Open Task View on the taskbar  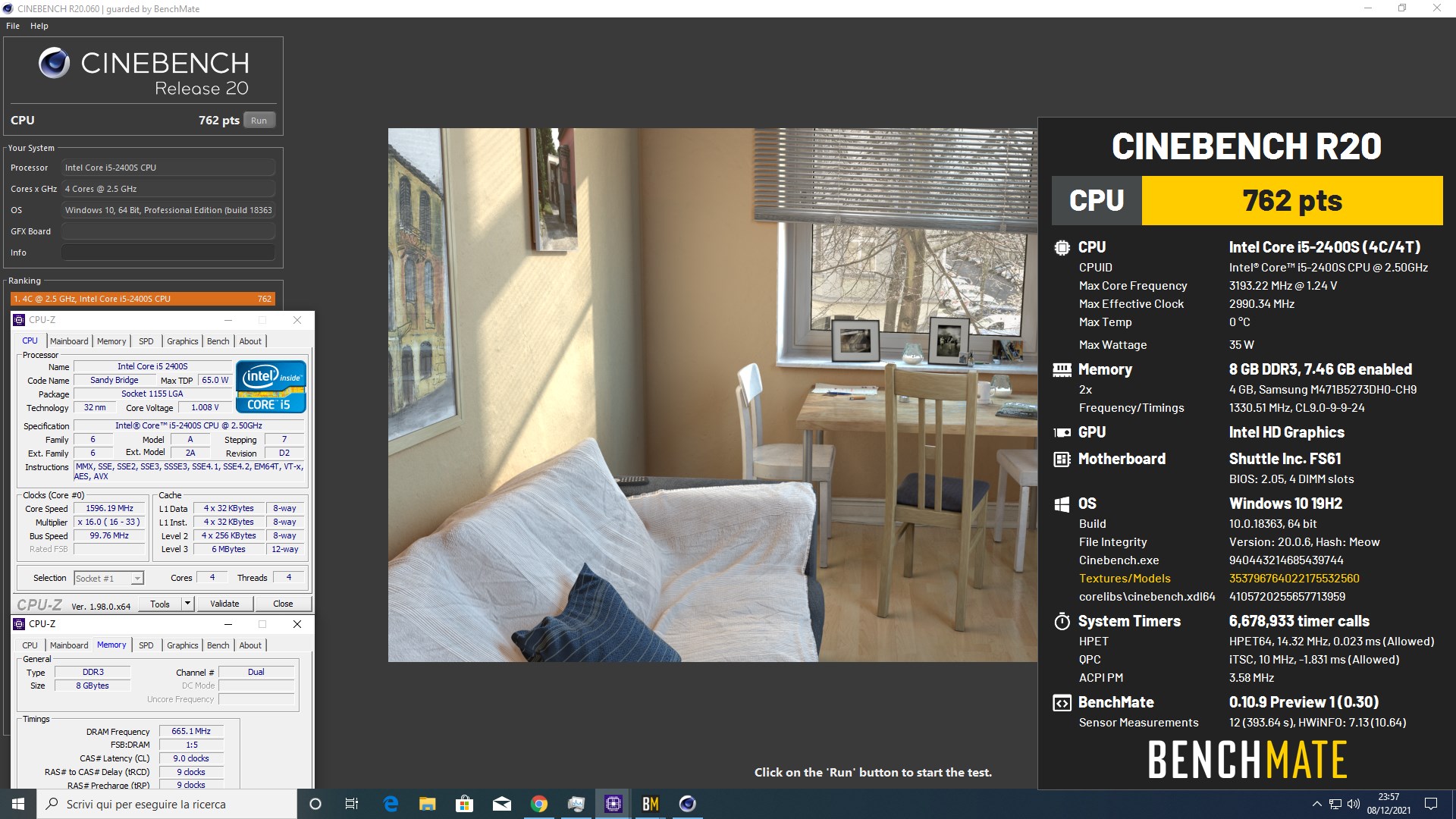coord(352,804)
